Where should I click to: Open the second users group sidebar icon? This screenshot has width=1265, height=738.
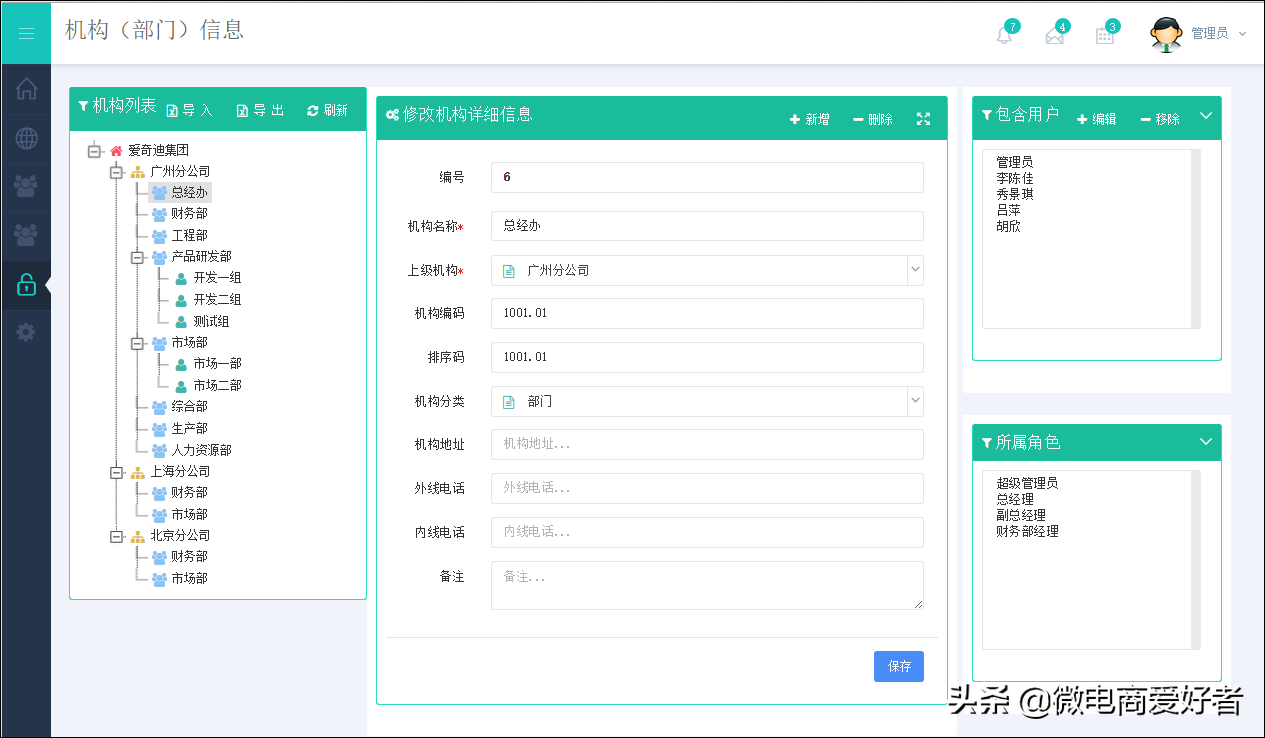(x=26, y=235)
